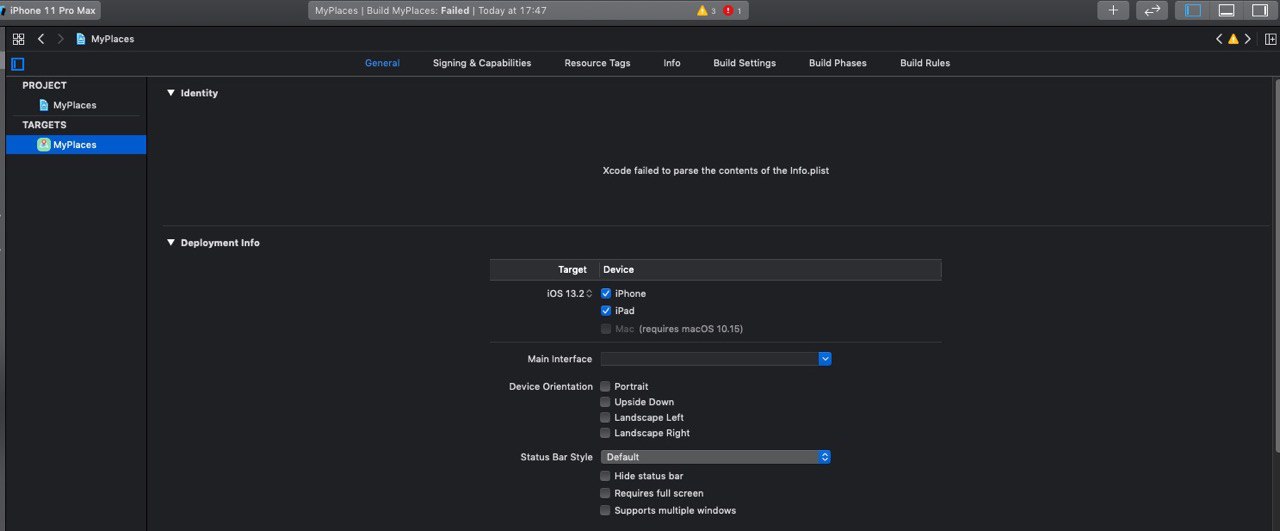Toggle the project and targets list sidebar
The image size is (1280, 531).
click(17, 63)
